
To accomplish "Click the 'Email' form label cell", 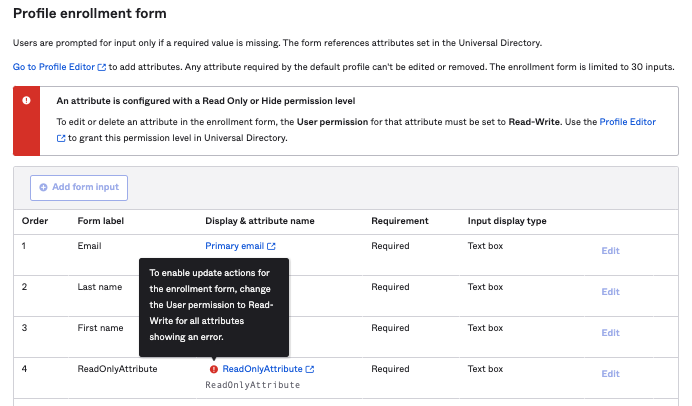I will 90,246.
